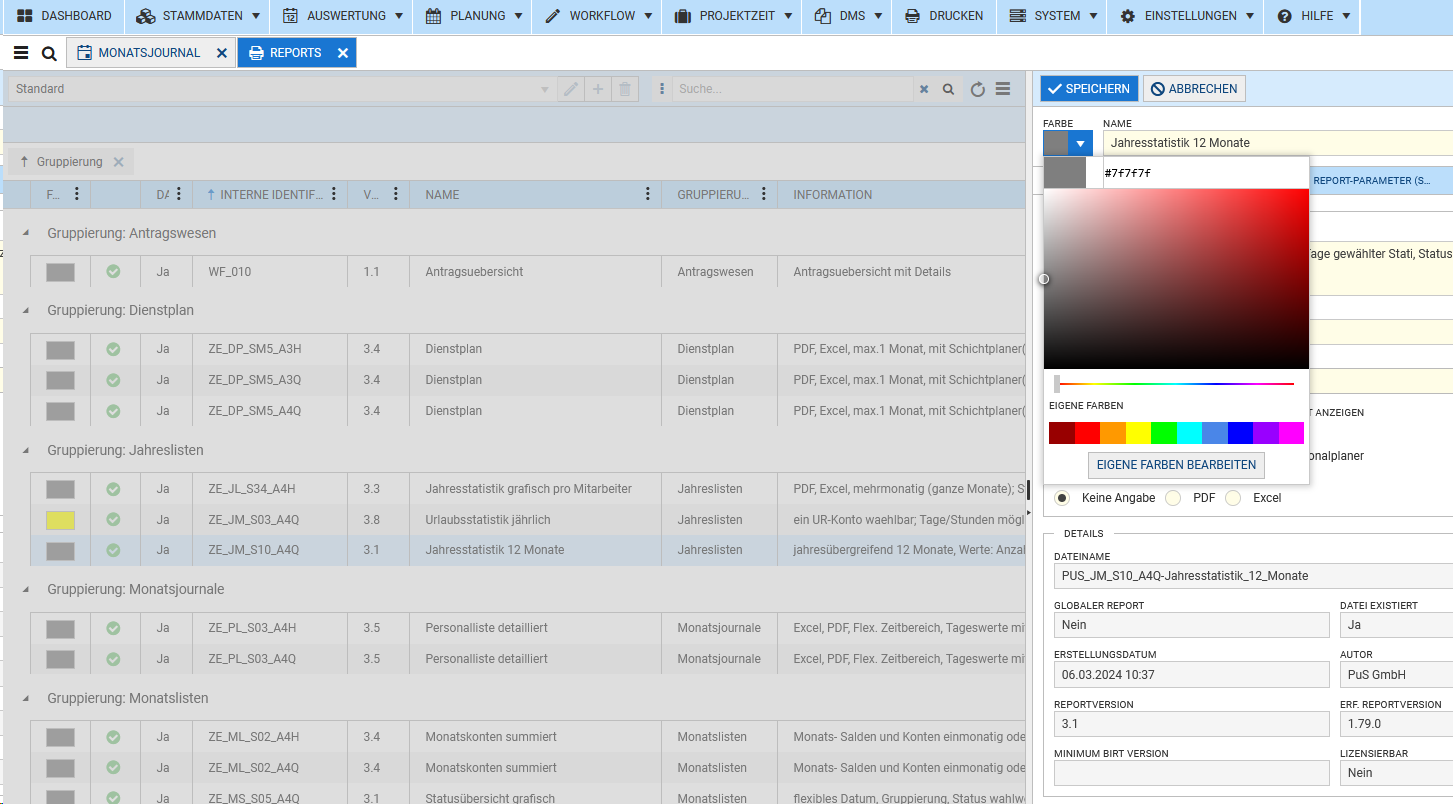
Task: Click the Dashboard menu icon item
Action: (63, 16)
